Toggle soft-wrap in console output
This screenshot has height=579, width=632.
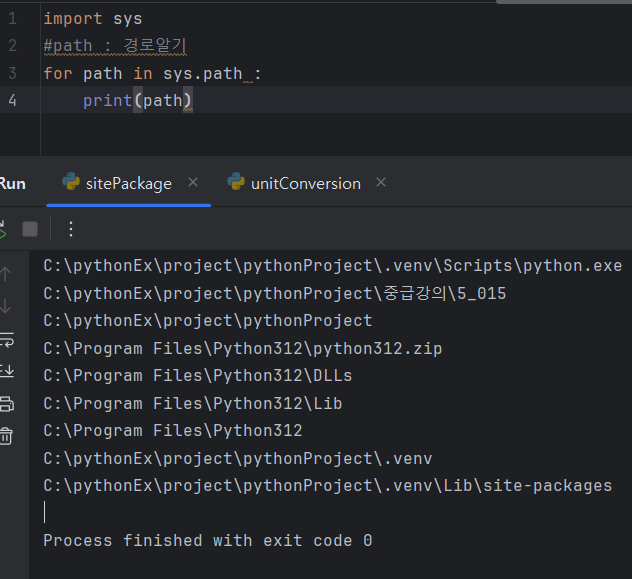coord(6,339)
